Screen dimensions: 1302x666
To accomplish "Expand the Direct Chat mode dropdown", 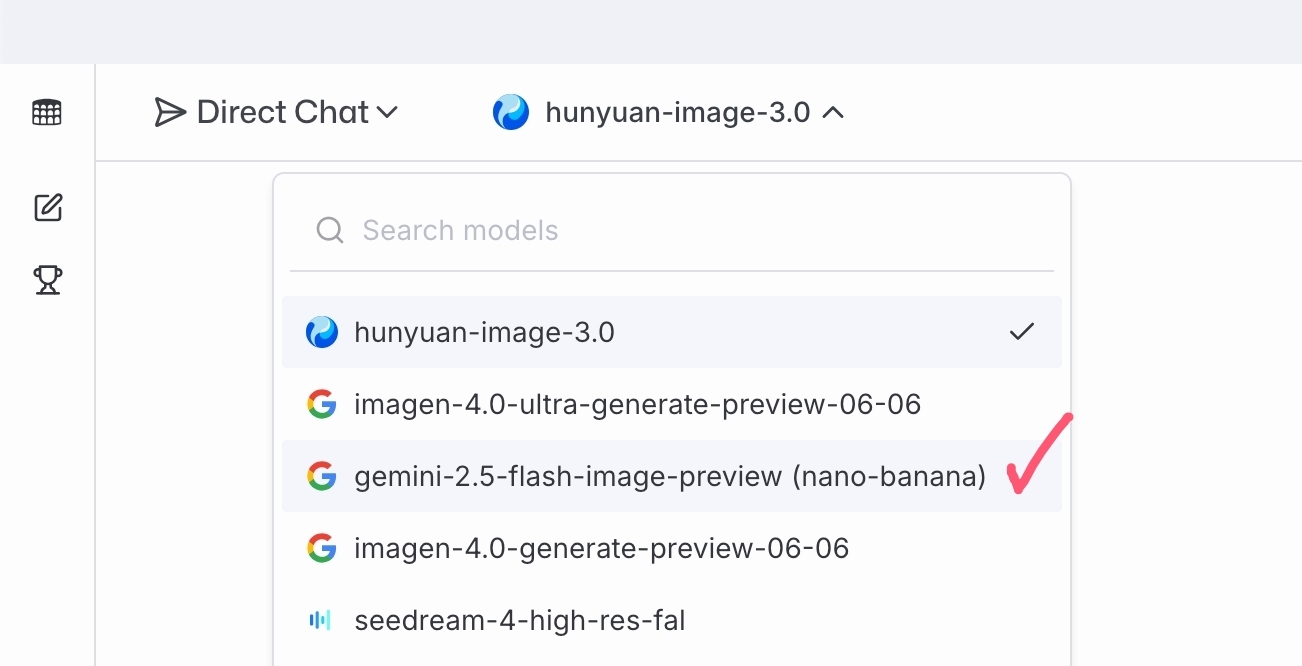I will [x=277, y=112].
